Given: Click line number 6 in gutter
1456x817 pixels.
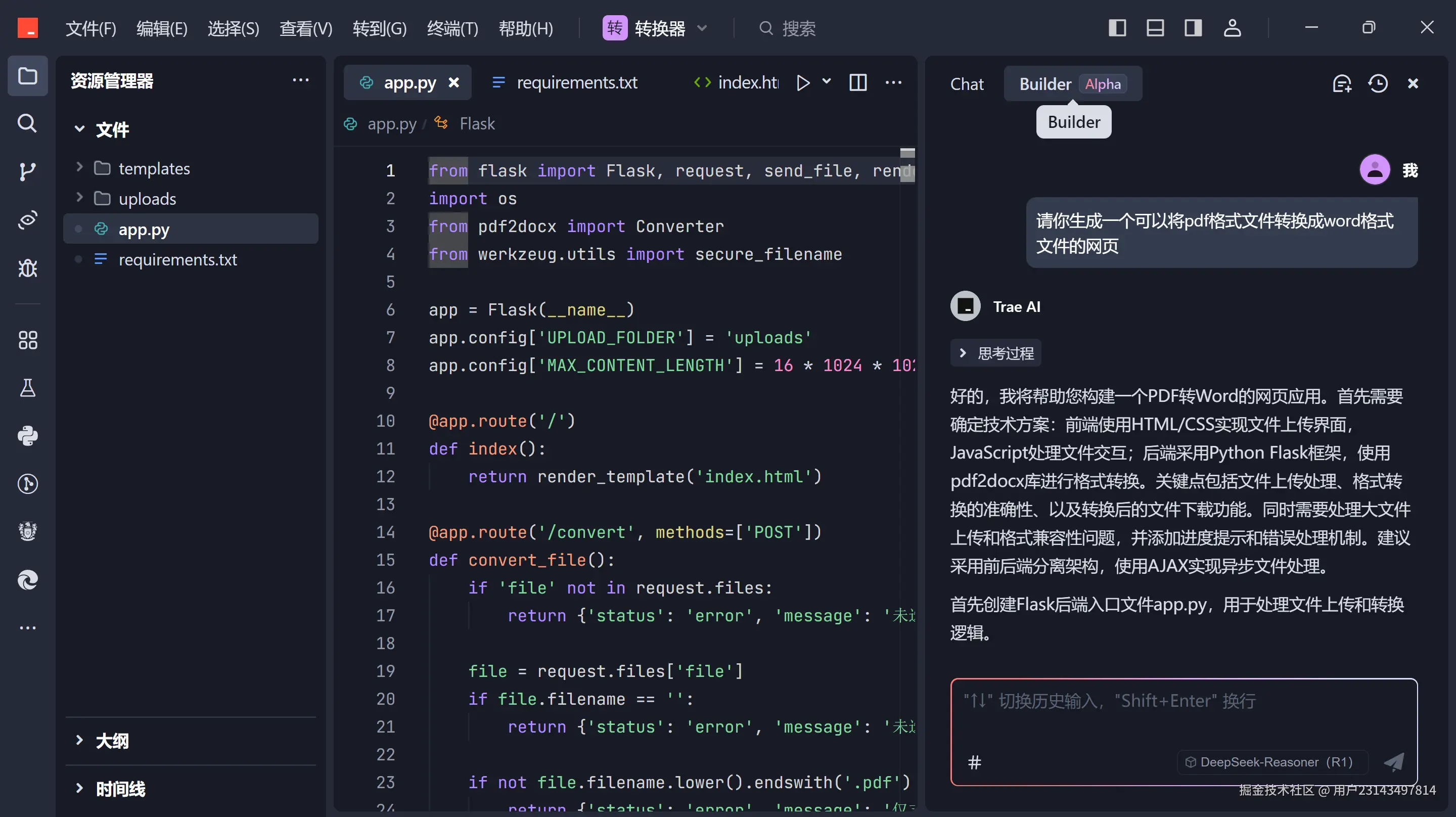Looking at the screenshot, I should (x=390, y=309).
